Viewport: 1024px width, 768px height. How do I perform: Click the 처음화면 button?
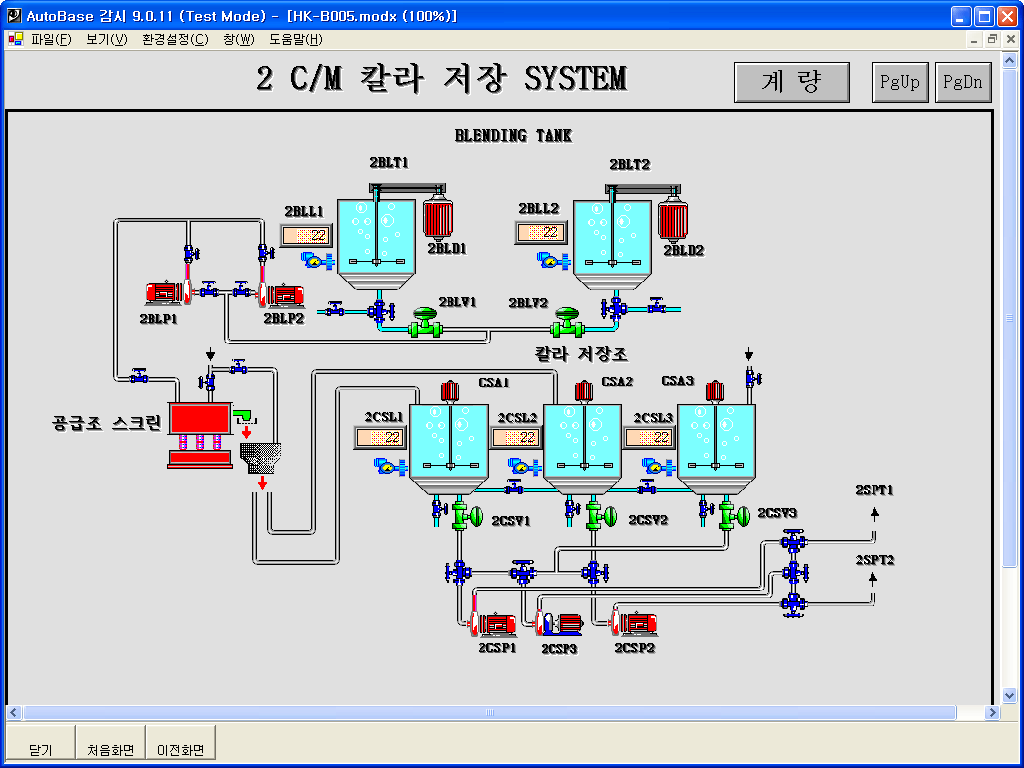(110, 750)
